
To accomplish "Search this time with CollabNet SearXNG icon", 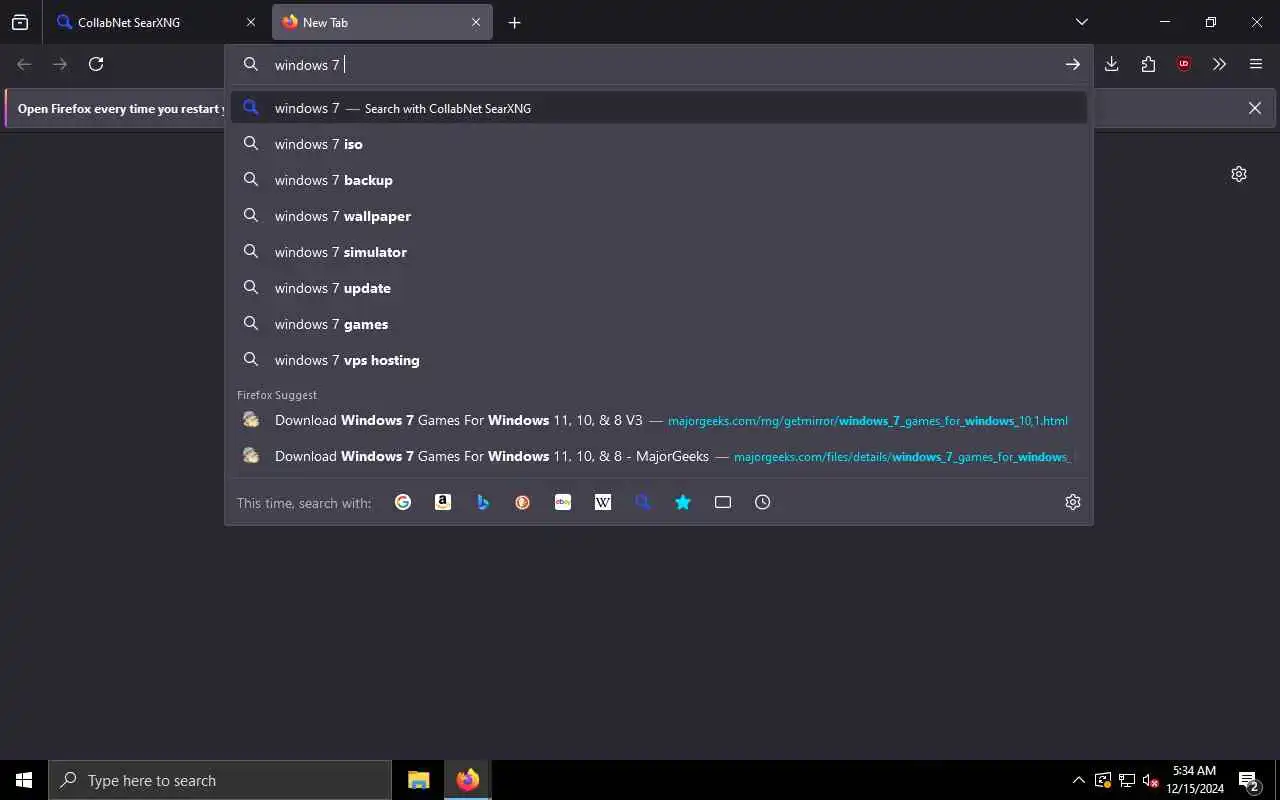I will point(643,502).
